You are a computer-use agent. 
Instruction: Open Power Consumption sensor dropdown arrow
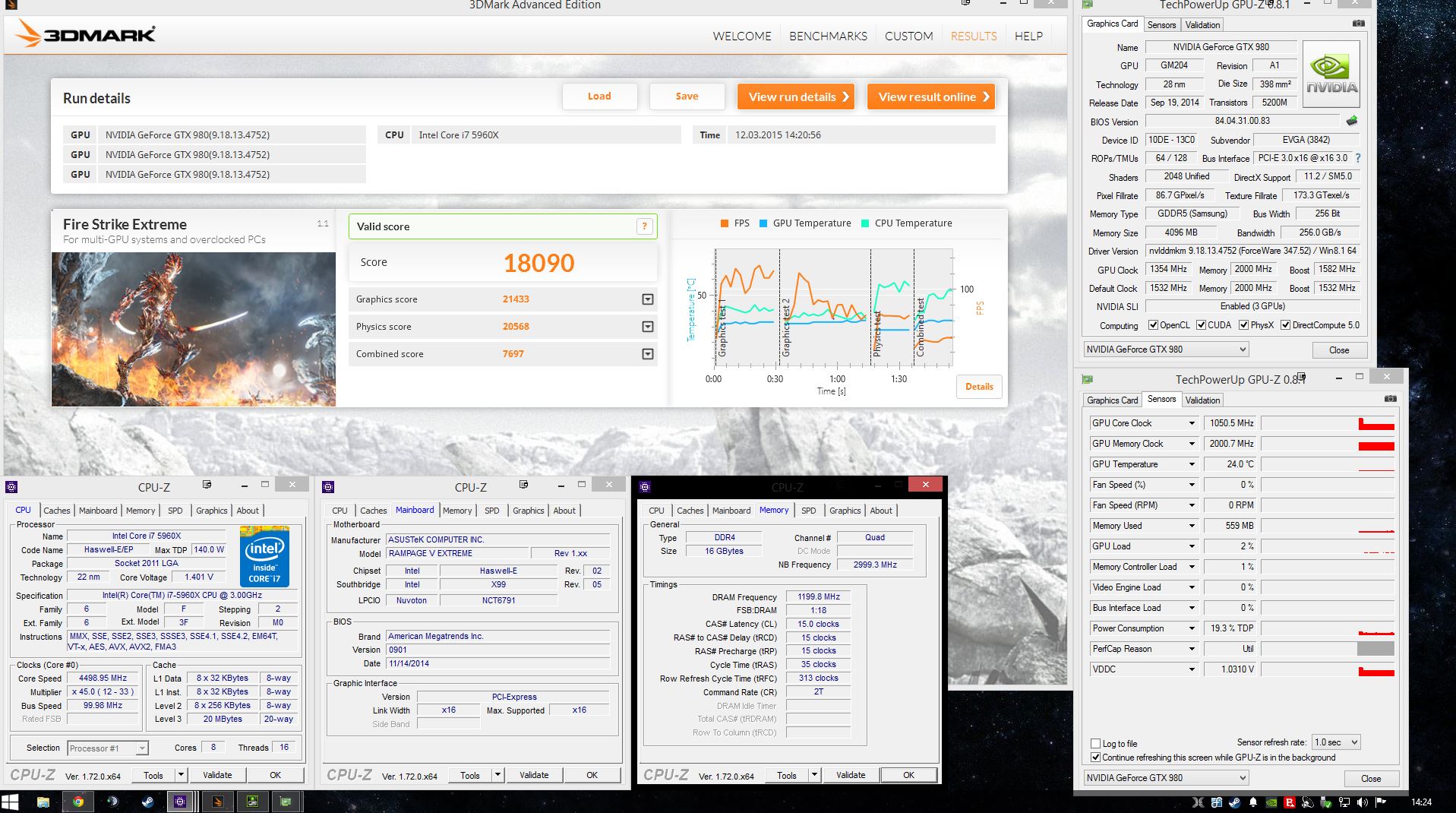click(x=1192, y=628)
